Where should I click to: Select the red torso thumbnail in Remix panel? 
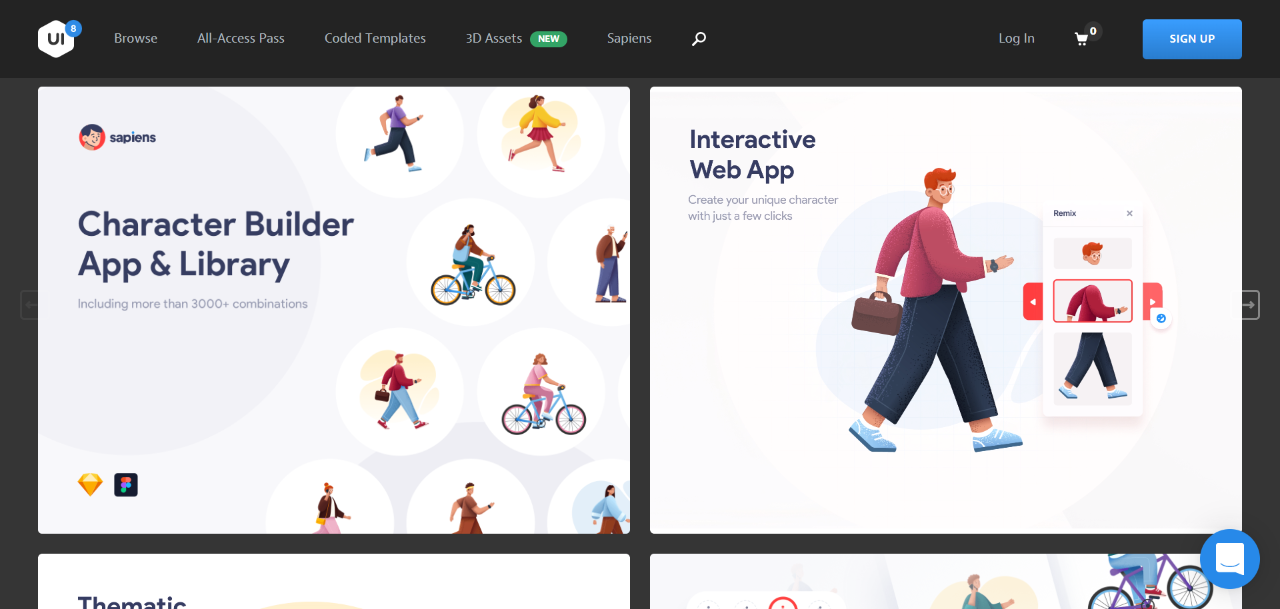coord(1092,301)
